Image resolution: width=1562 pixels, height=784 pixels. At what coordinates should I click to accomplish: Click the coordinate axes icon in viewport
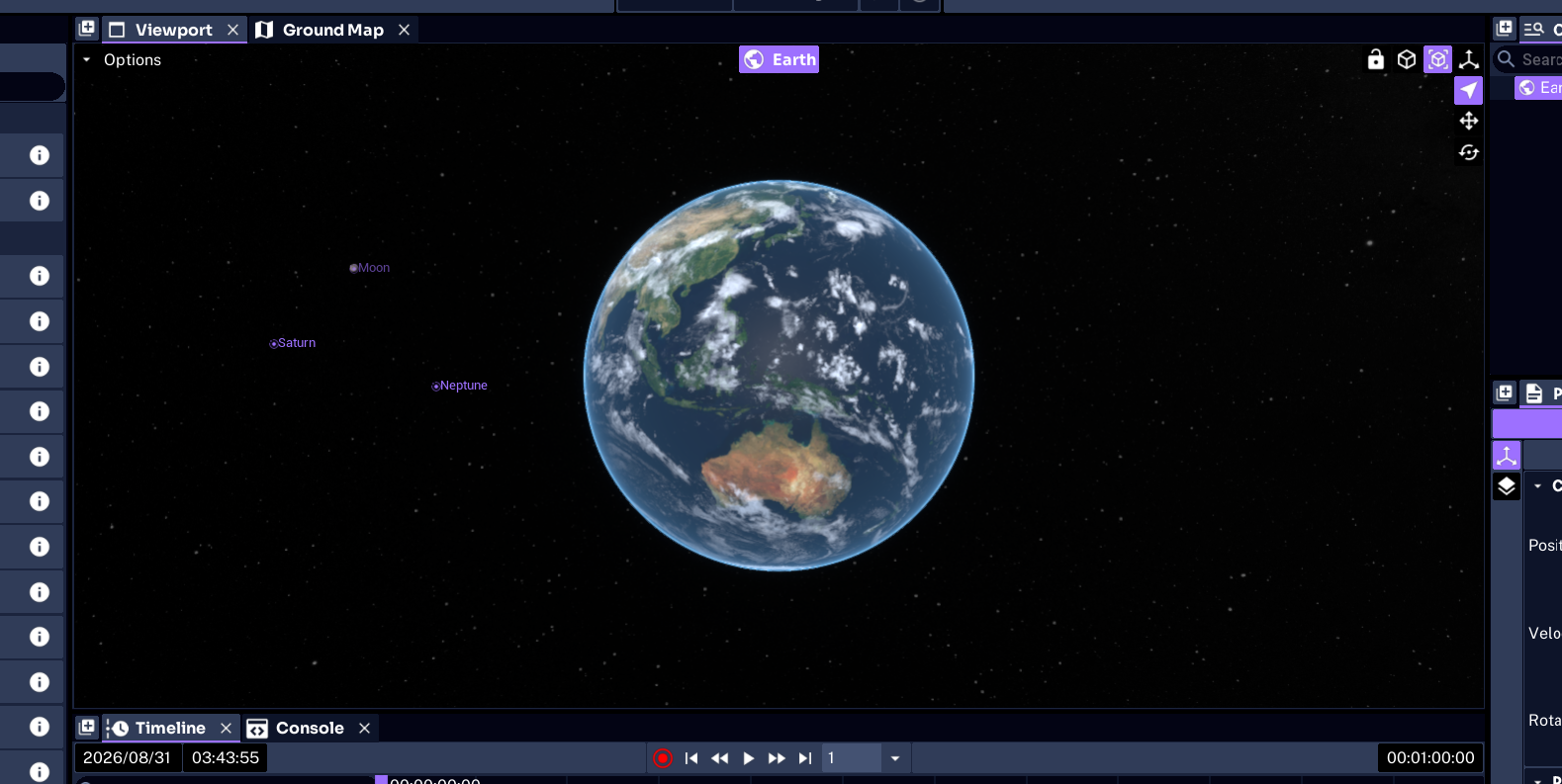click(x=1469, y=60)
